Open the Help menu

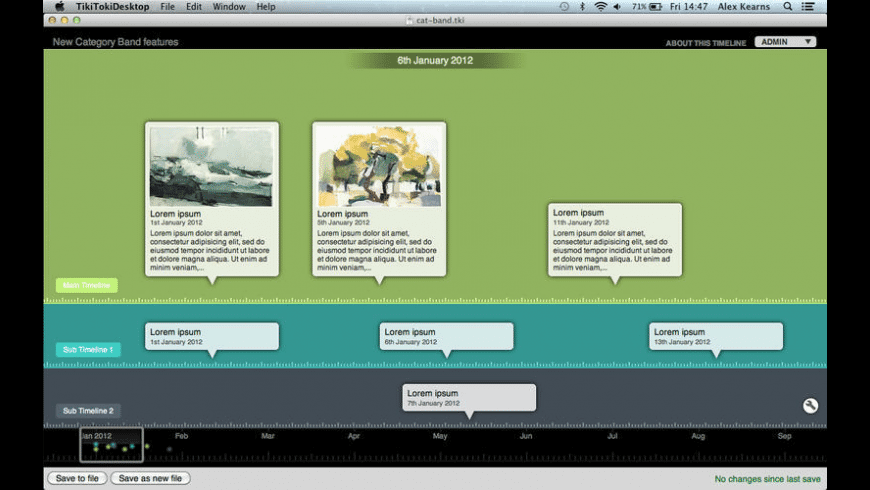[266, 7]
